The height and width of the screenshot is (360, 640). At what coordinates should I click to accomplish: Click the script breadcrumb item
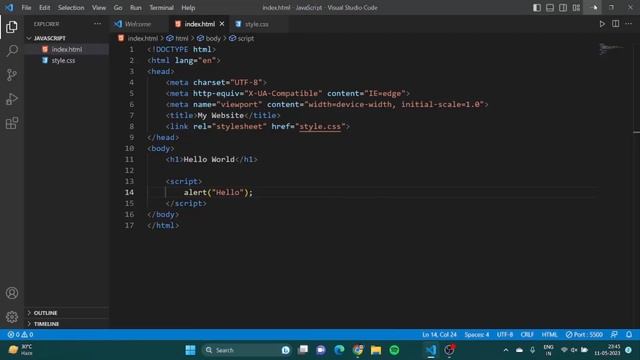click(x=242, y=38)
